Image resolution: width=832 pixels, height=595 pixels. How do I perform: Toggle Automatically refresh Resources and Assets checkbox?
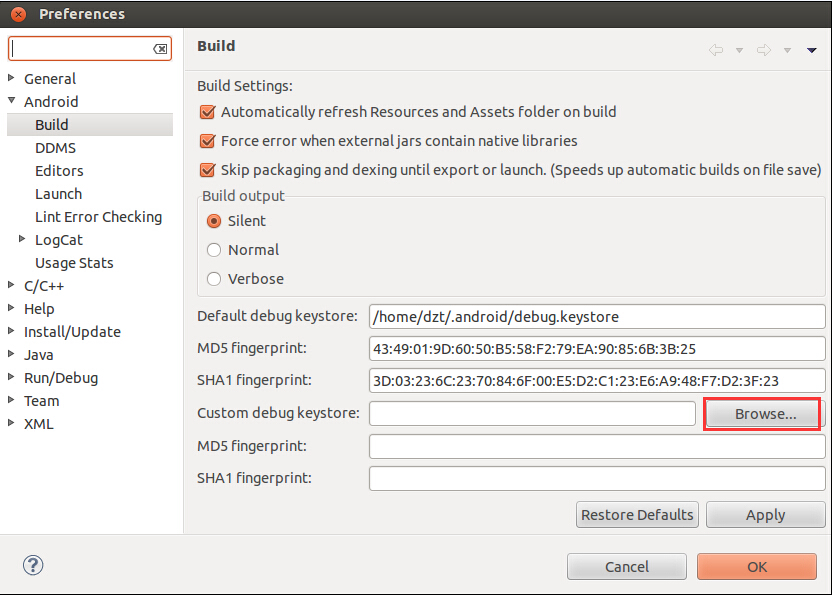[x=207, y=112]
